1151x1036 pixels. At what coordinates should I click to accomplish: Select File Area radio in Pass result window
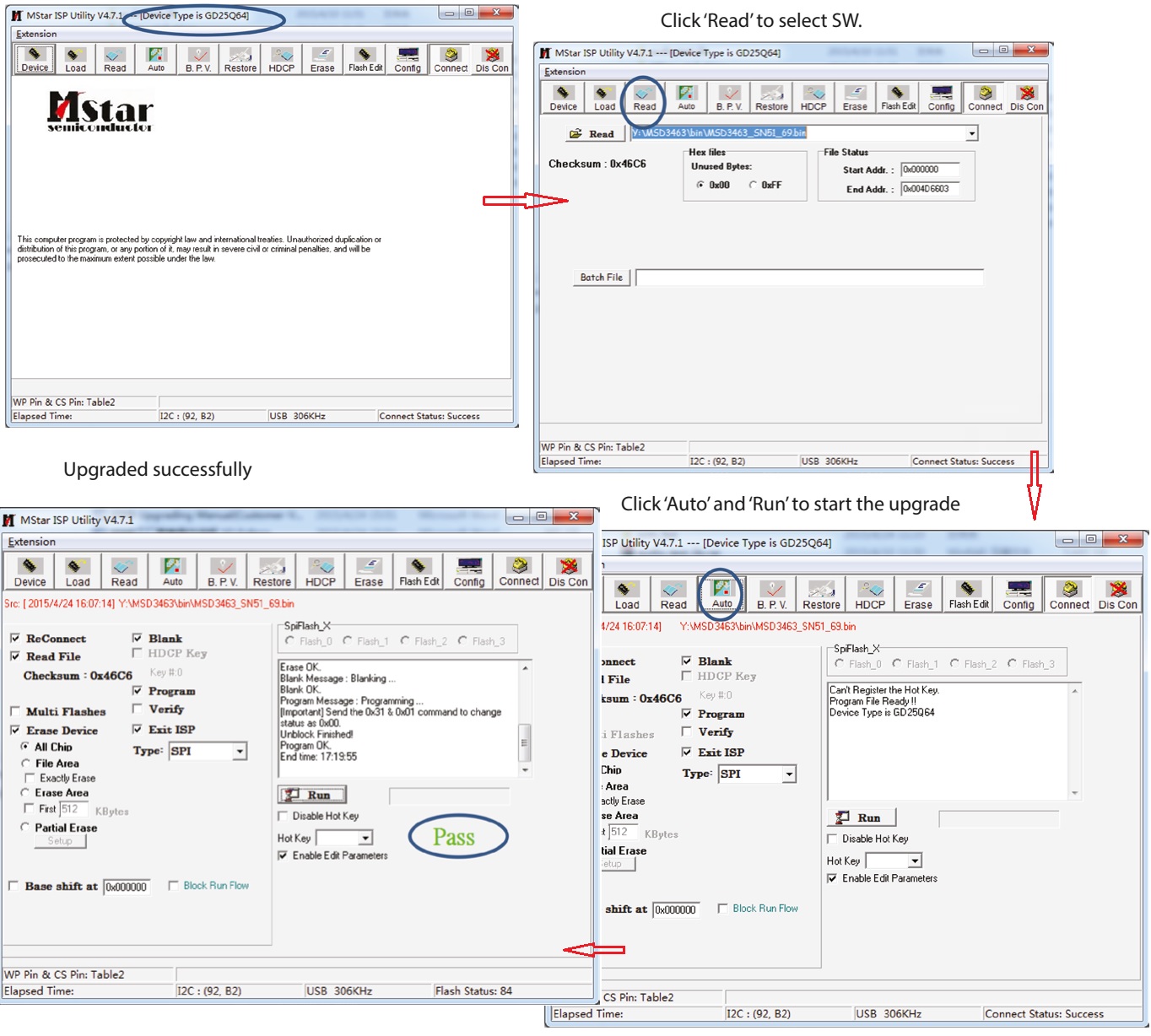[25, 764]
